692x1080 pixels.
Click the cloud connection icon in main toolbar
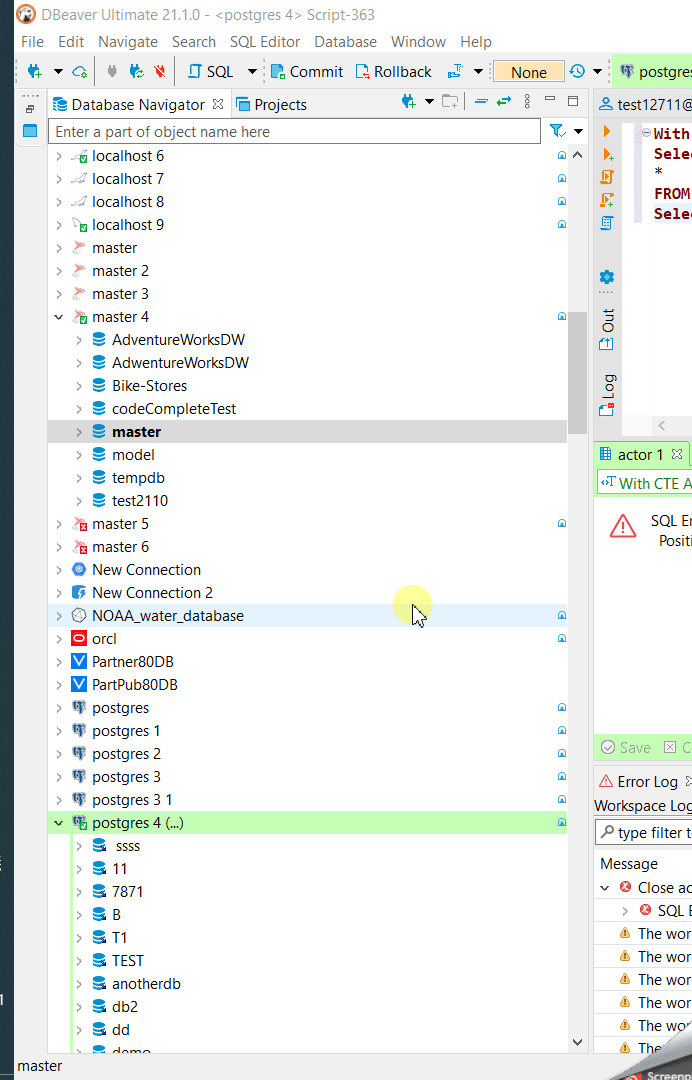(x=80, y=72)
